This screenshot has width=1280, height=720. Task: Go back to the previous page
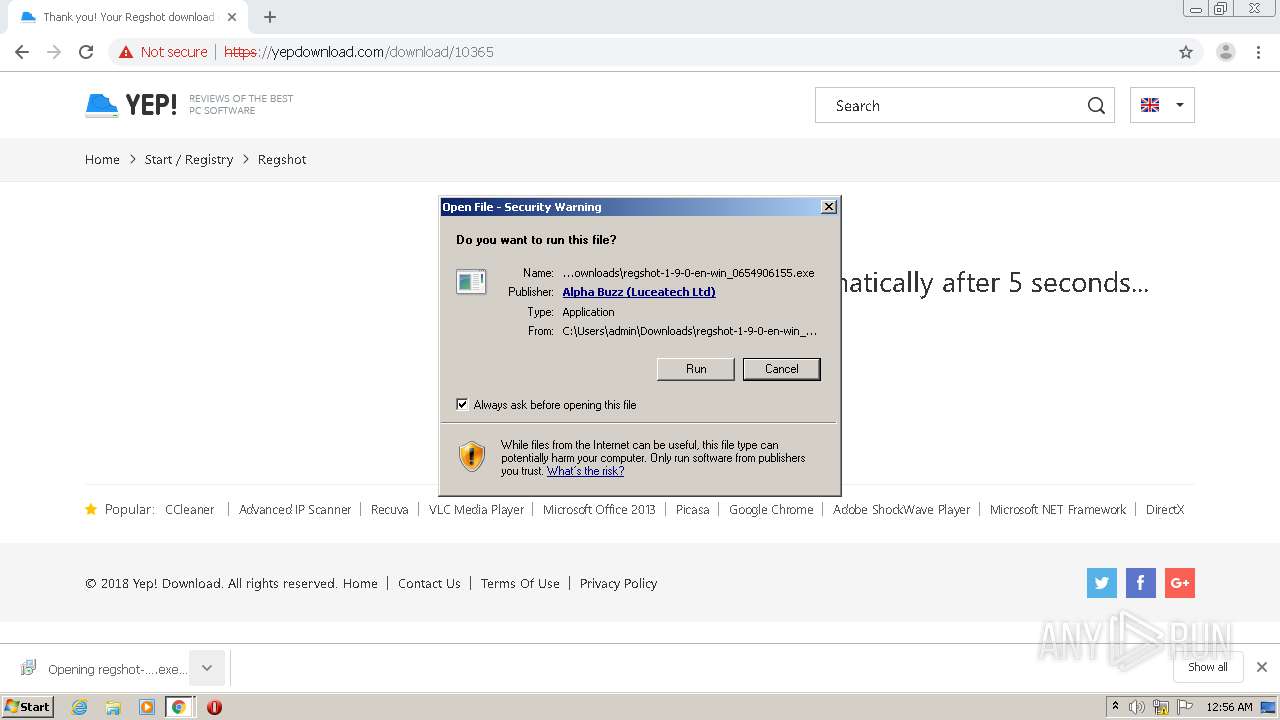click(x=22, y=52)
